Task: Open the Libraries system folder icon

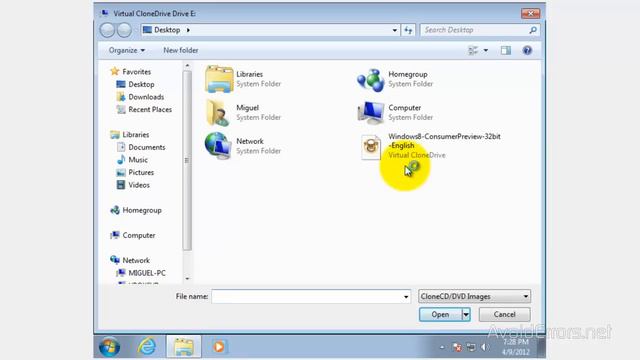Action: (219, 79)
